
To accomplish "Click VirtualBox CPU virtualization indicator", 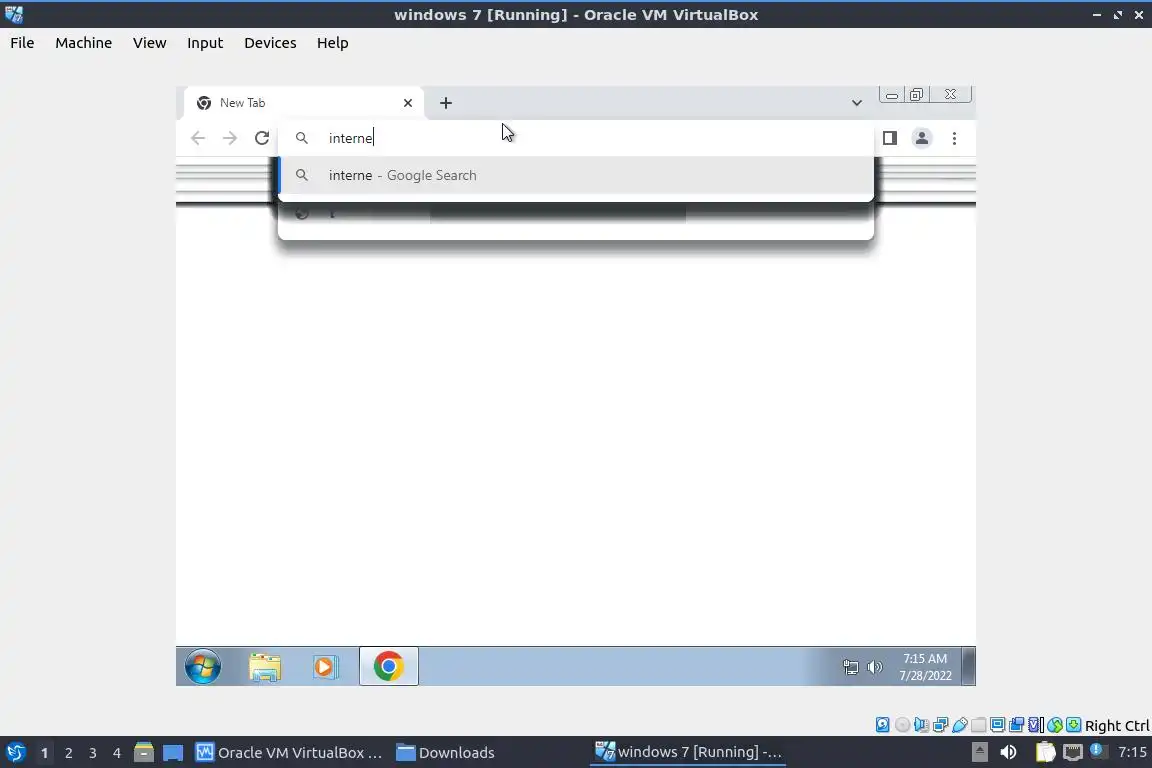I will click(1036, 725).
